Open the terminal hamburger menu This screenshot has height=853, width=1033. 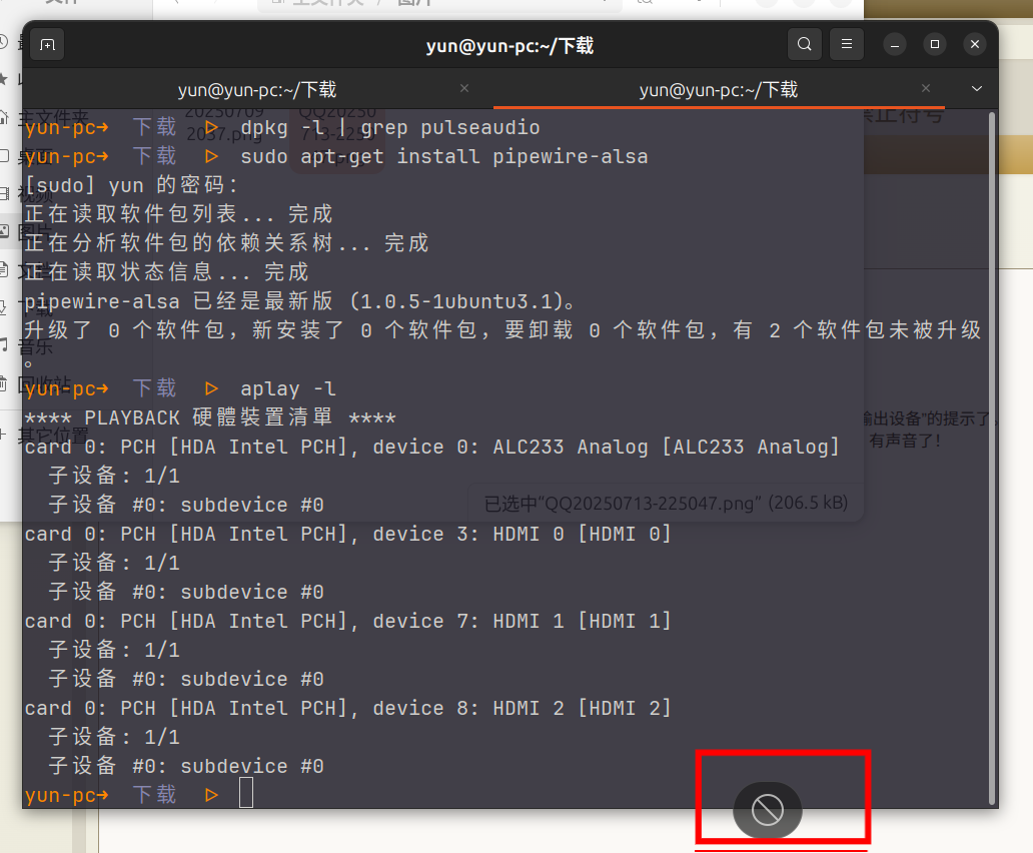click(847, 44)
